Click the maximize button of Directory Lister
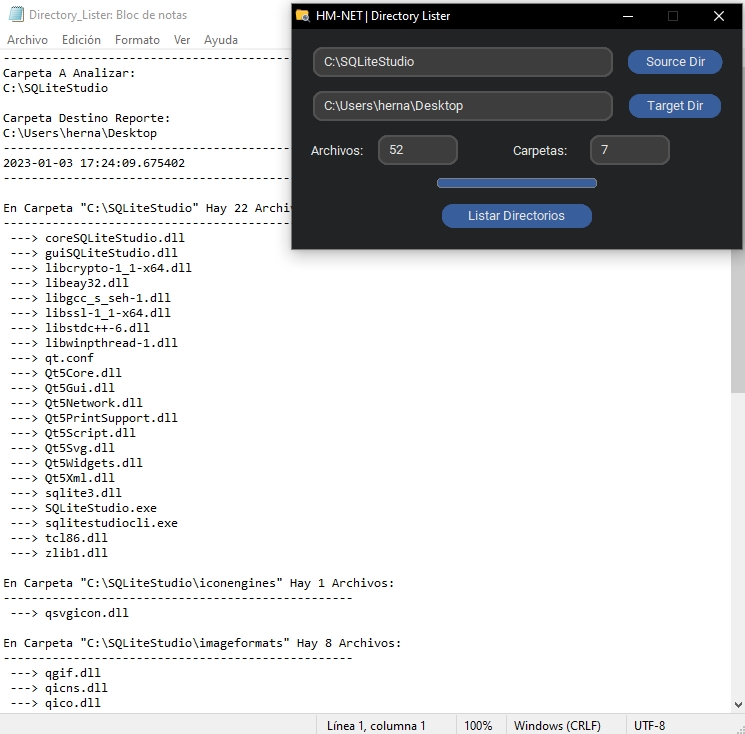Viewport: 745px width, 734px height. (673, 16)
